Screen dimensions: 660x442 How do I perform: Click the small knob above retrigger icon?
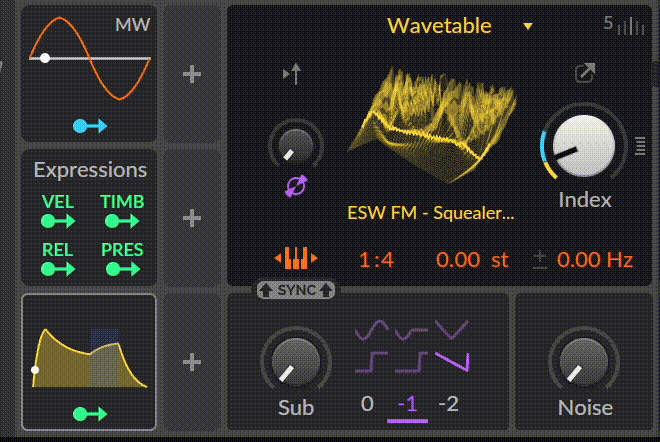[296, 146]
